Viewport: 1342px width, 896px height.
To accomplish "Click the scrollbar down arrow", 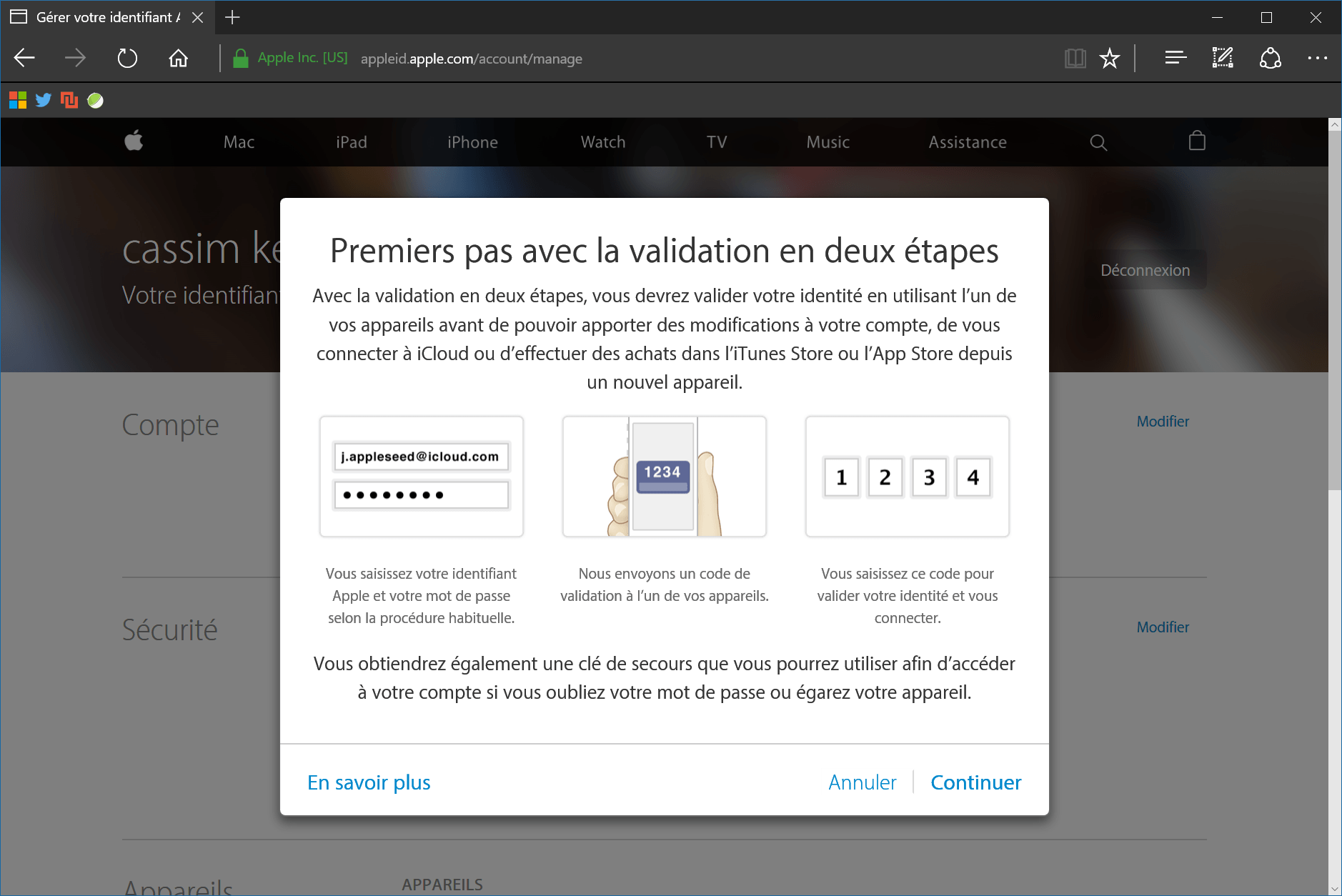I will point(1334,888).
